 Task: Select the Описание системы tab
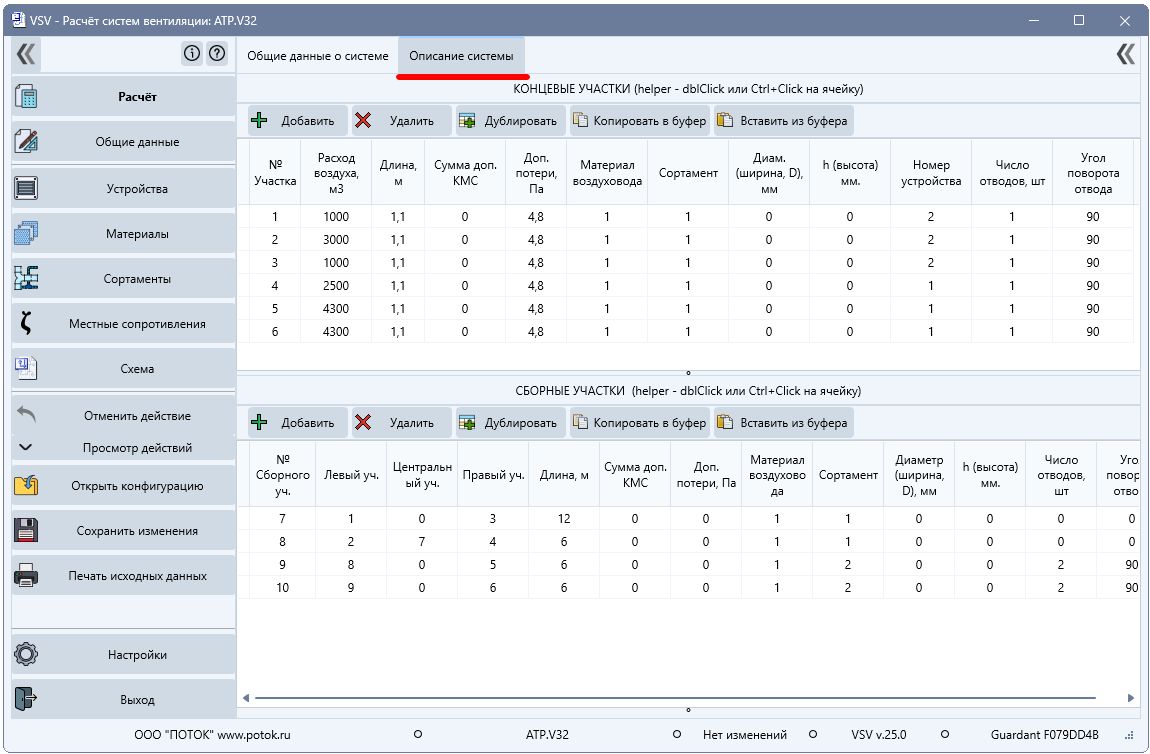click(461, 56)
